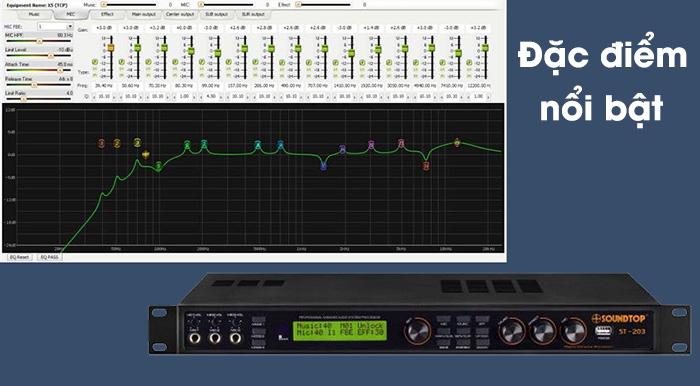Image resolution: width=700 pixels, height=386 pixels.
Task: Click the Limit Ratio slider handle
Action: click(24, 99)
